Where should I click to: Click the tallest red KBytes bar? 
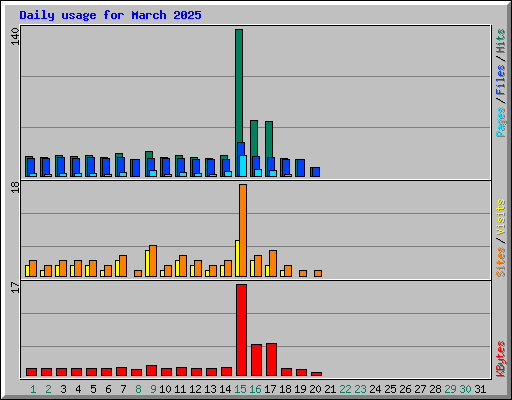(241, 330)
